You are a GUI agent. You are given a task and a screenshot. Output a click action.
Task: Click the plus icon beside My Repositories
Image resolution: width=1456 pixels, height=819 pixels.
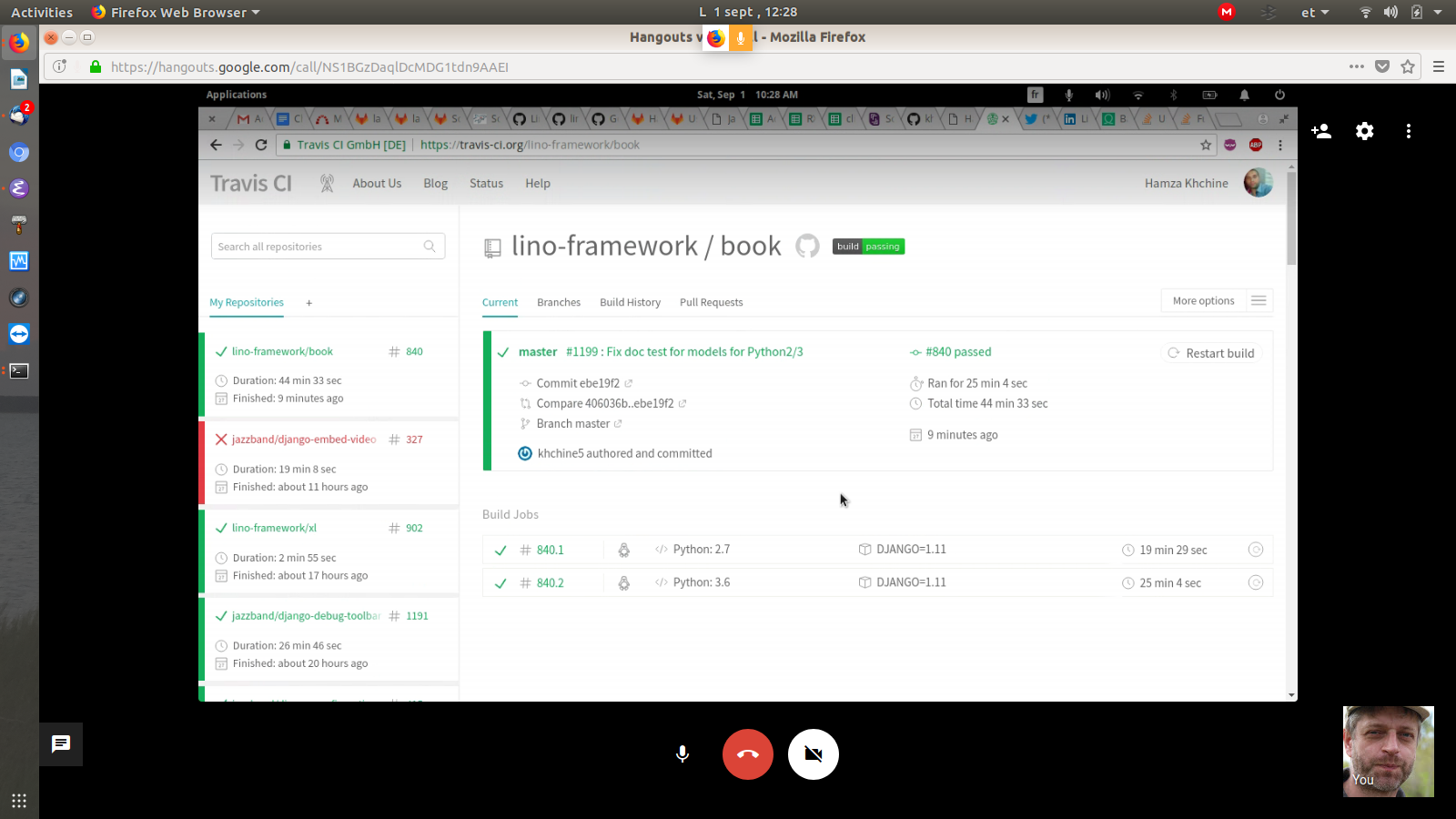pos(309,303)
